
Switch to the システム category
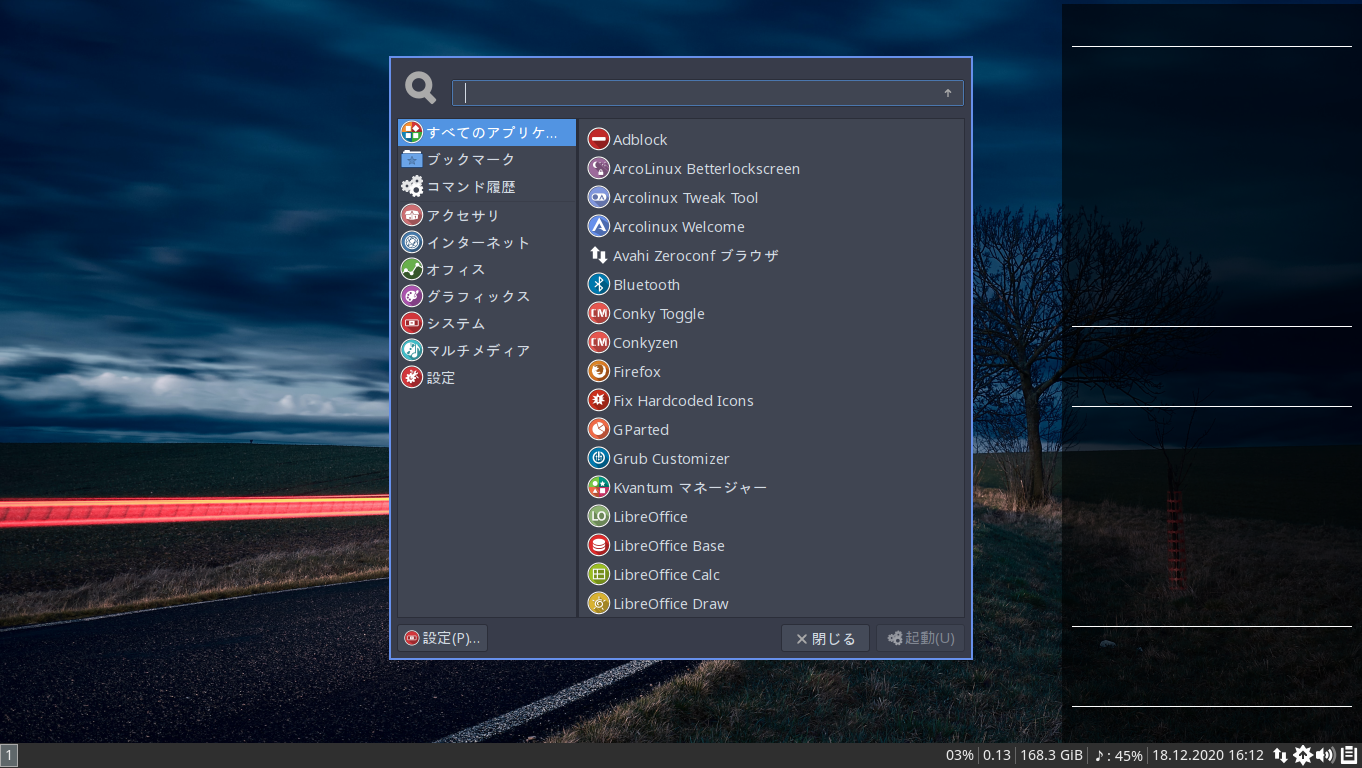click(487, 323)
